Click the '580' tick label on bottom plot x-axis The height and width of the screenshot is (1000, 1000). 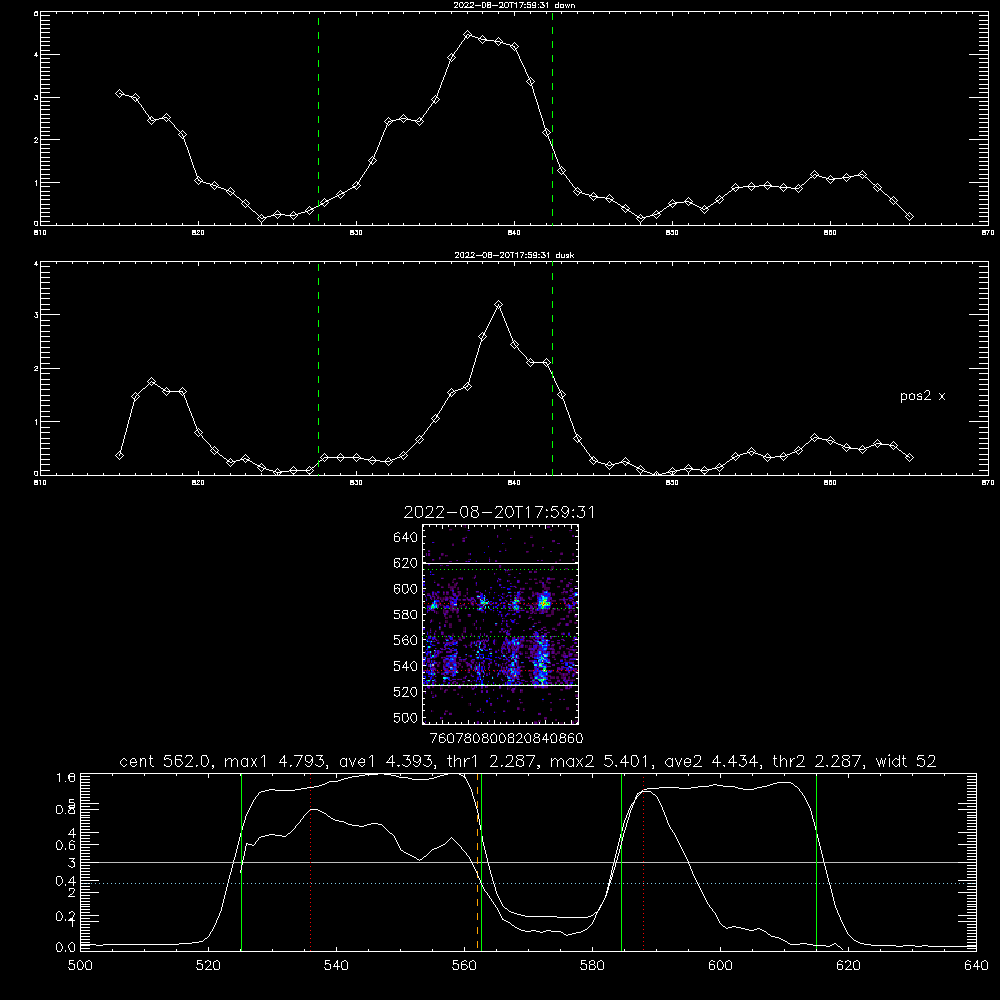[592, 966]
